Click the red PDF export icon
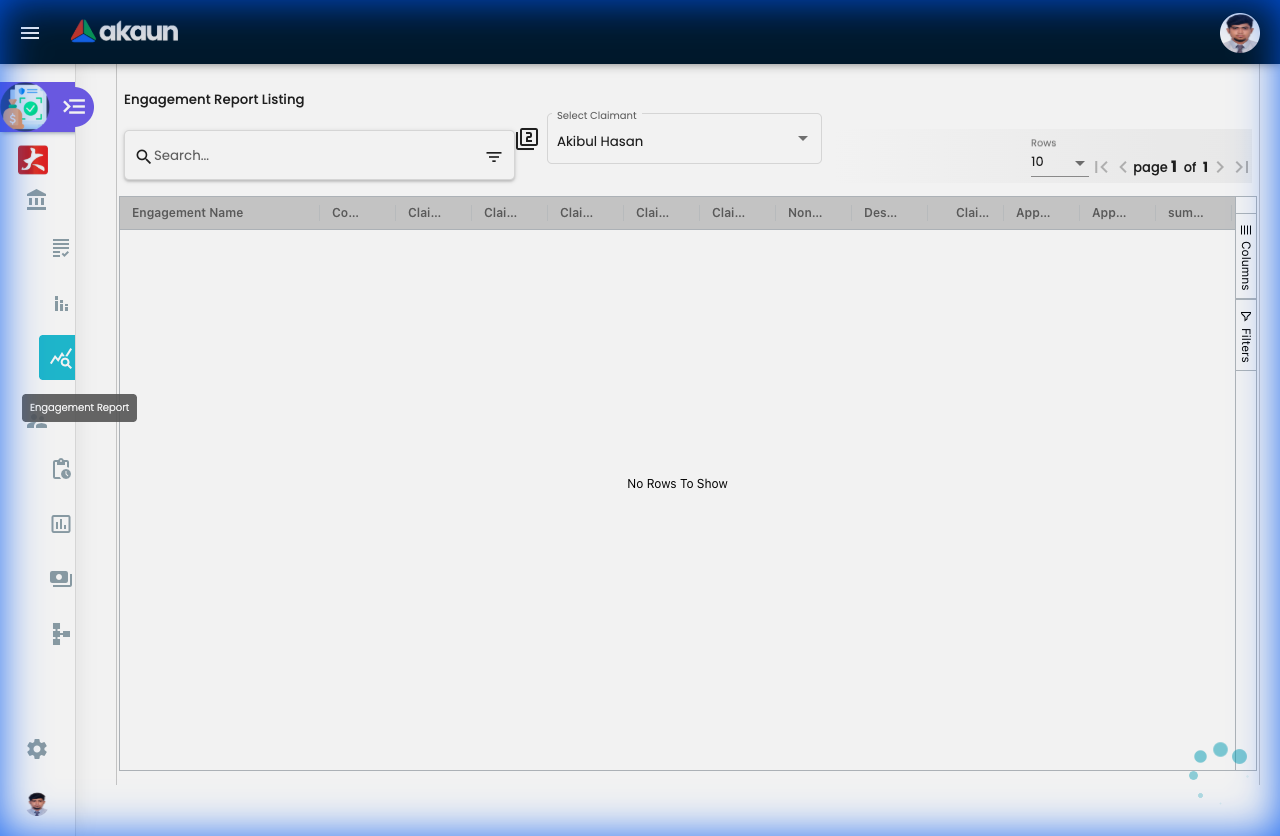 (32, 159)
